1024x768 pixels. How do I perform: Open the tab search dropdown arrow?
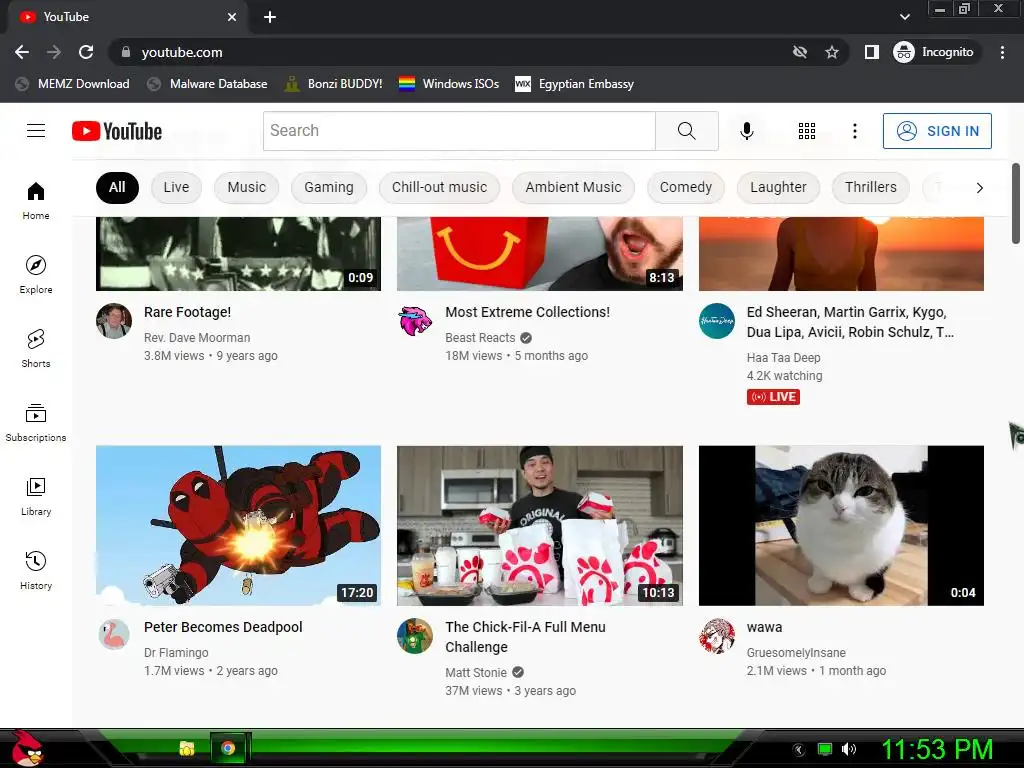[x=904, y=16]
